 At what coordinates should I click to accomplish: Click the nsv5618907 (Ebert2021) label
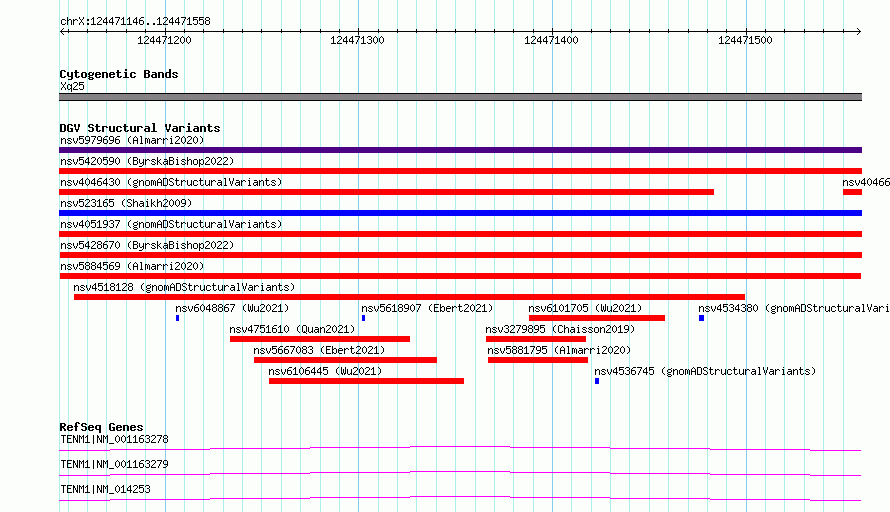tap(427, 308)
